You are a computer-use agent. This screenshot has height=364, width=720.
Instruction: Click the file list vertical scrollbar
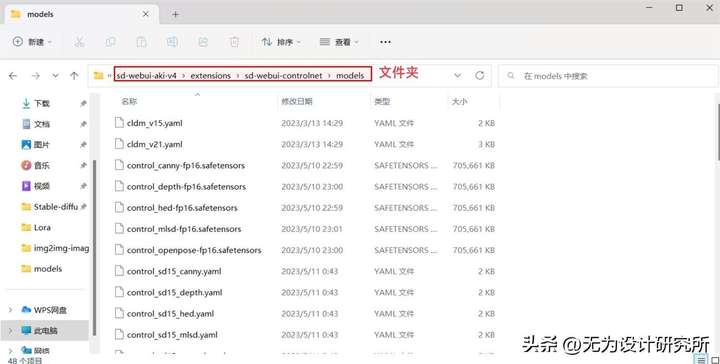click(718, 132)
